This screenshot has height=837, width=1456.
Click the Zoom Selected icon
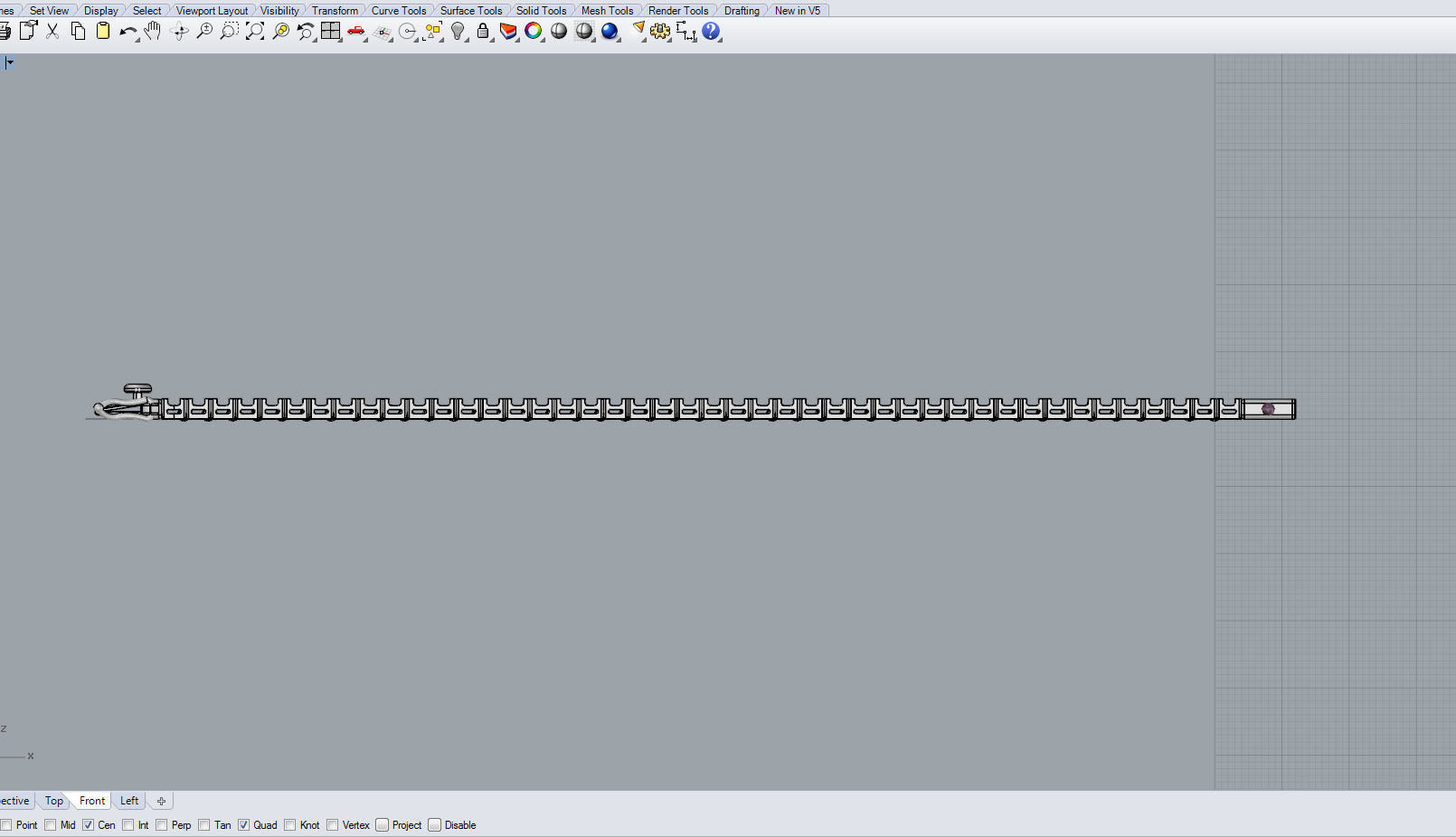(x=280, y=31)
